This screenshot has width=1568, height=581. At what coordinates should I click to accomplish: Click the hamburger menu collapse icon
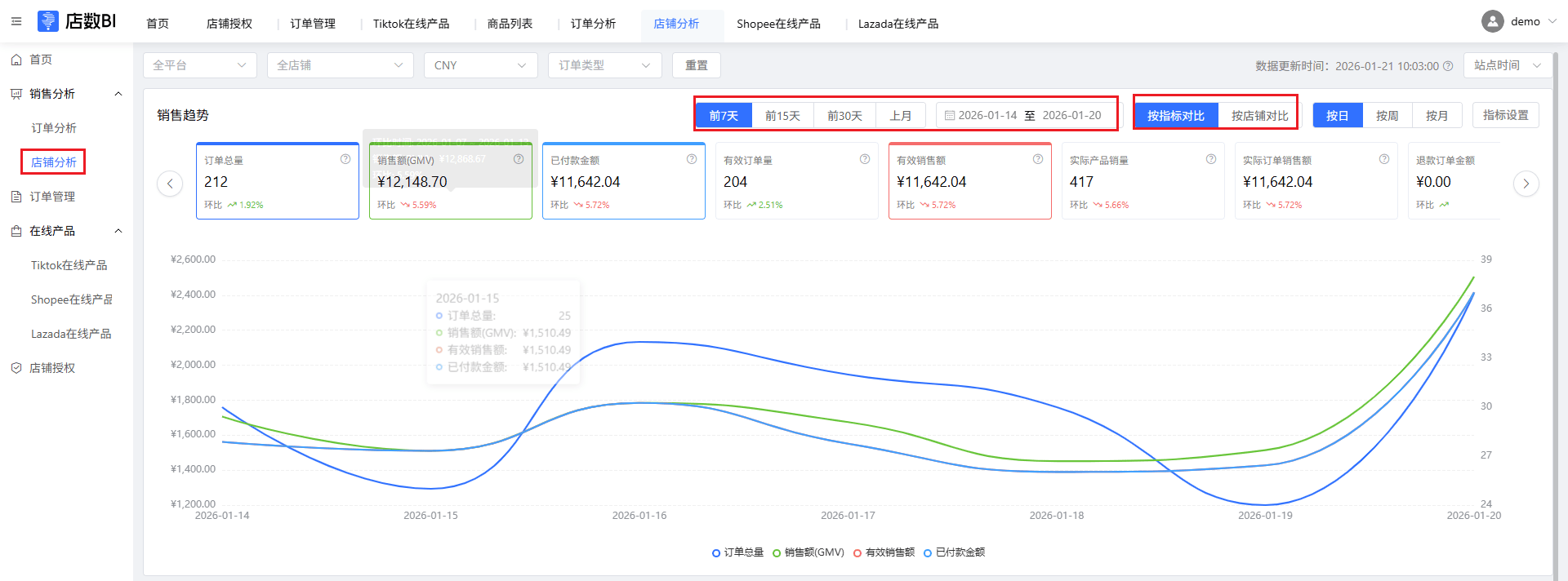(16, 21)
